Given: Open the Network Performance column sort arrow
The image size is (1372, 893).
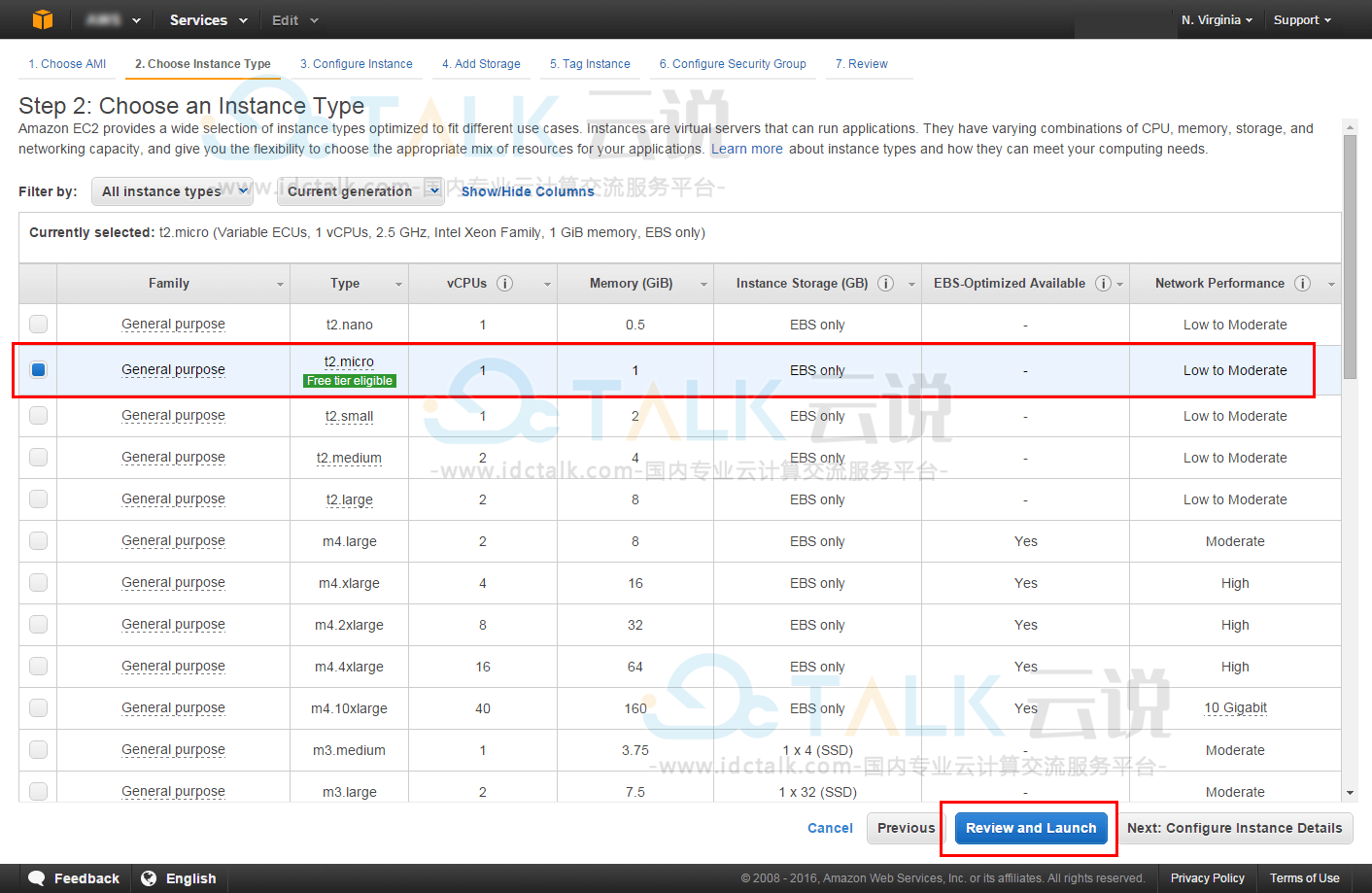Looking at the screenshot, I should (1331, 284).
